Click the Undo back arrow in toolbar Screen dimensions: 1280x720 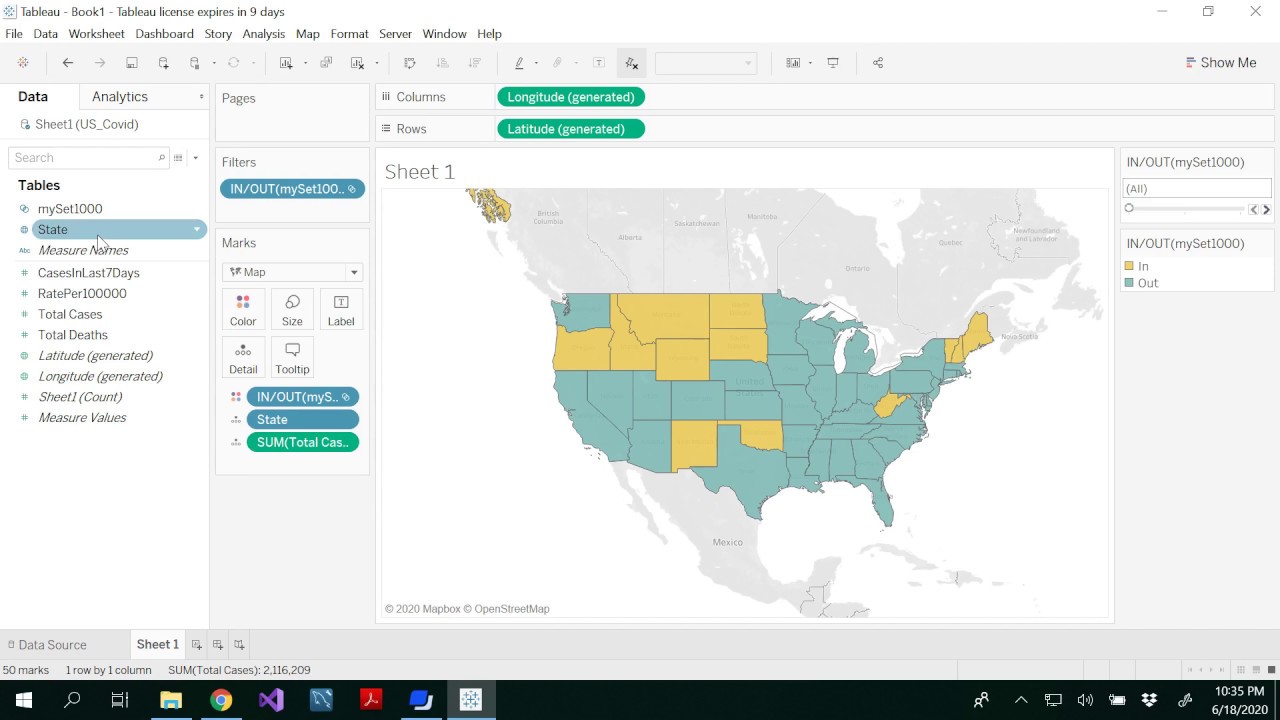coord(68,63)
